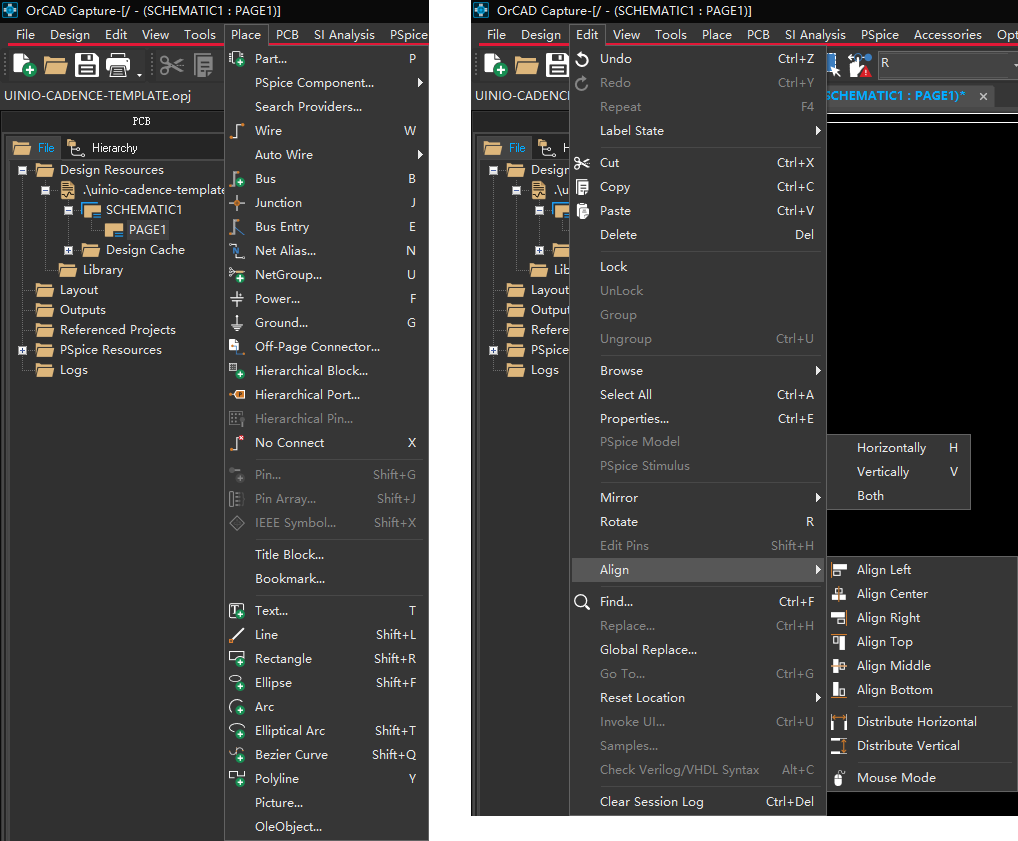Click the Find magnifier icon
1018x841 pixels.
pos(582,602)
